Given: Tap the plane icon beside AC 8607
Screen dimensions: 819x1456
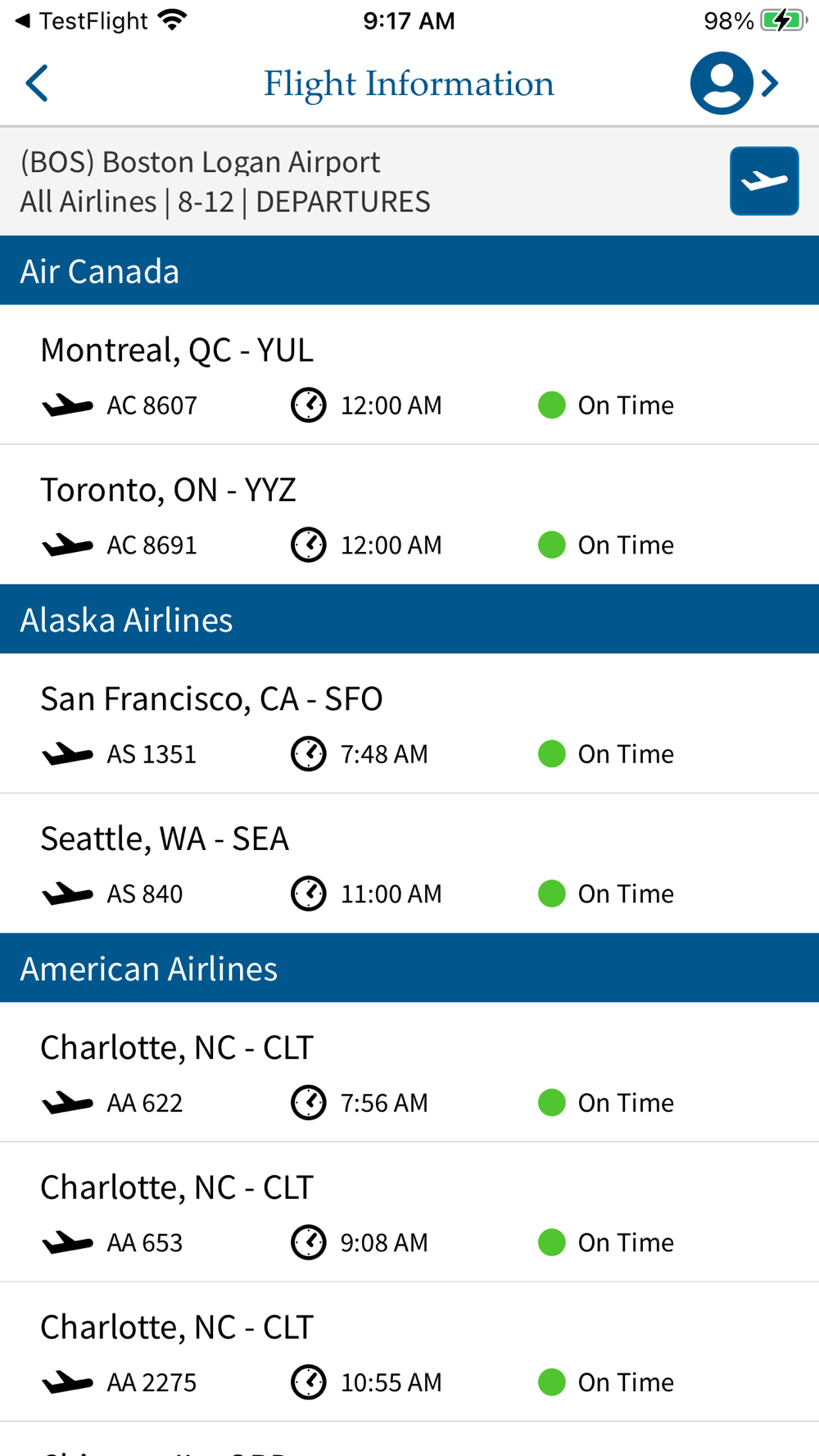Looking at the screenshot, I should pos(68,405).
